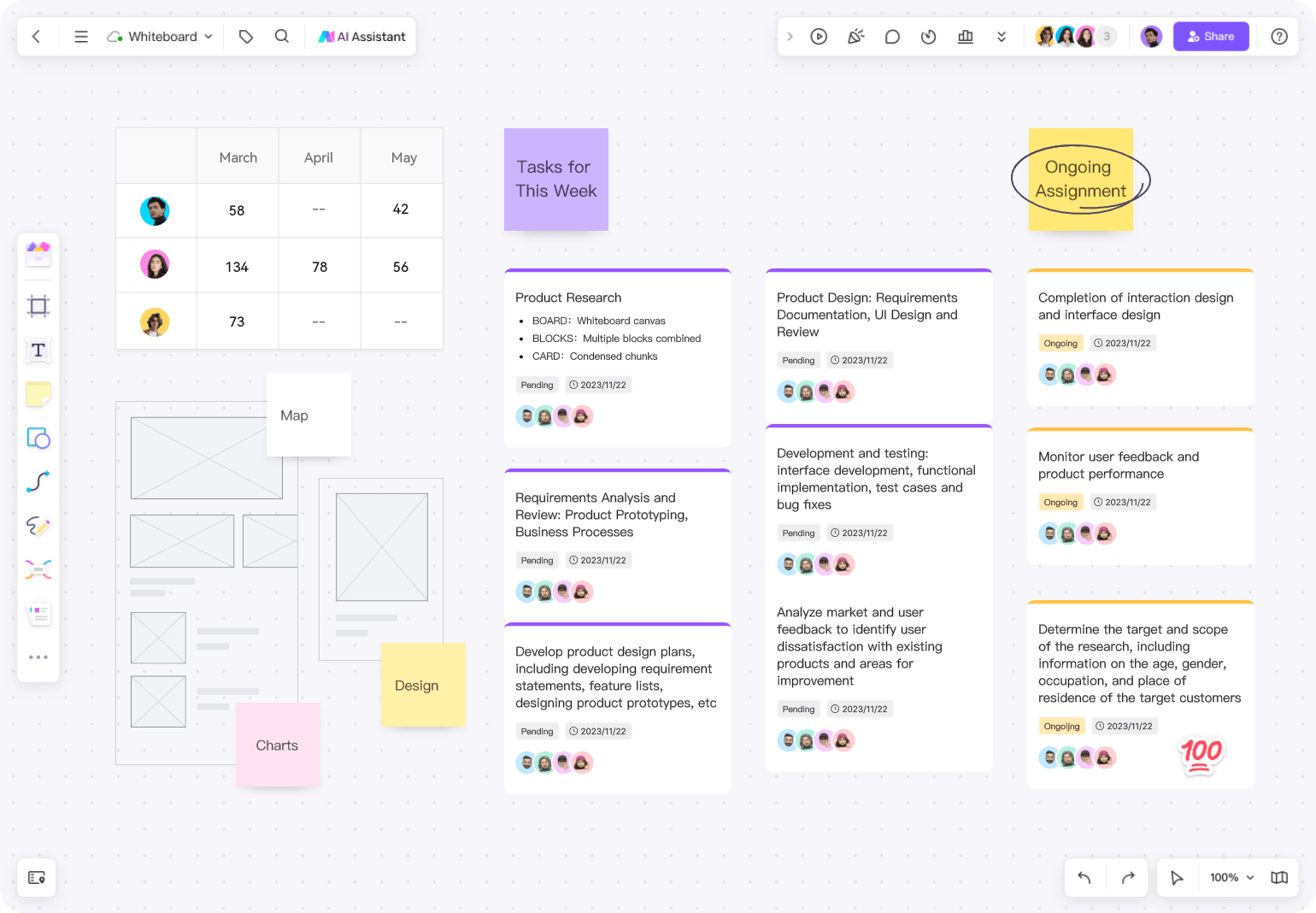Select the Sticky note tool
Image resolution: width=1316 pixels, height=913 pixels.
point(38,394)
